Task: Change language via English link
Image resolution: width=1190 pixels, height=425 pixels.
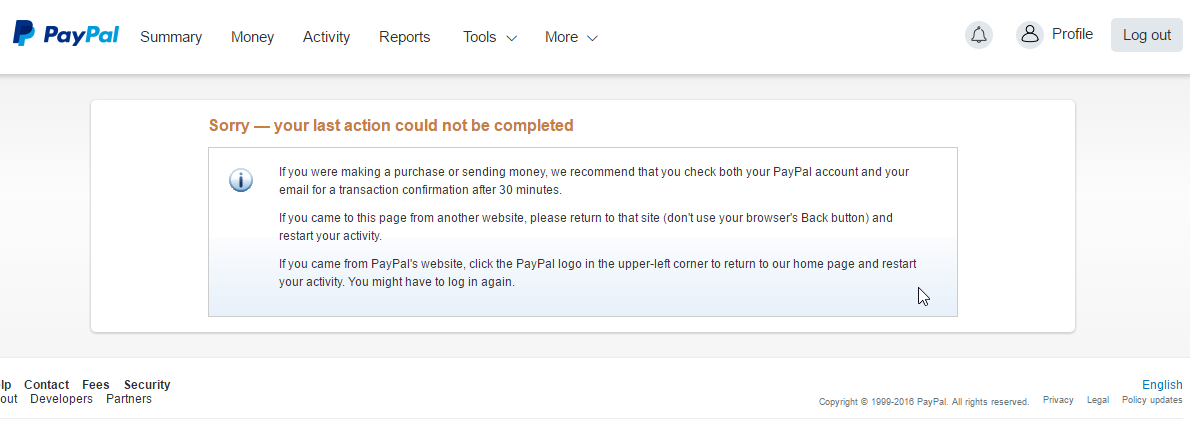Action: click(x=1162, y=385)
